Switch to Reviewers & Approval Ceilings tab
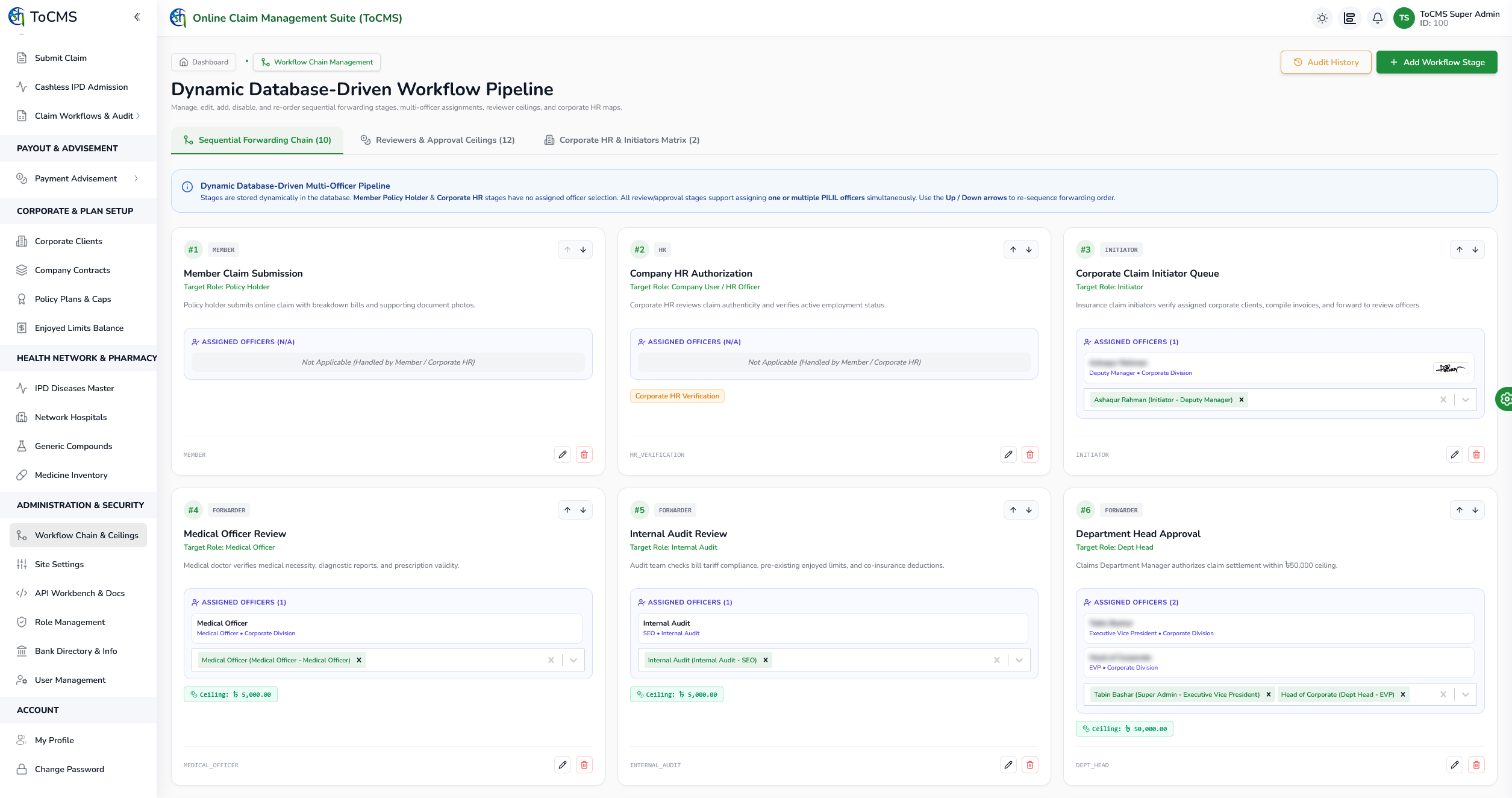The width and height of the screenshot is (1512, 798). [437, 140]
